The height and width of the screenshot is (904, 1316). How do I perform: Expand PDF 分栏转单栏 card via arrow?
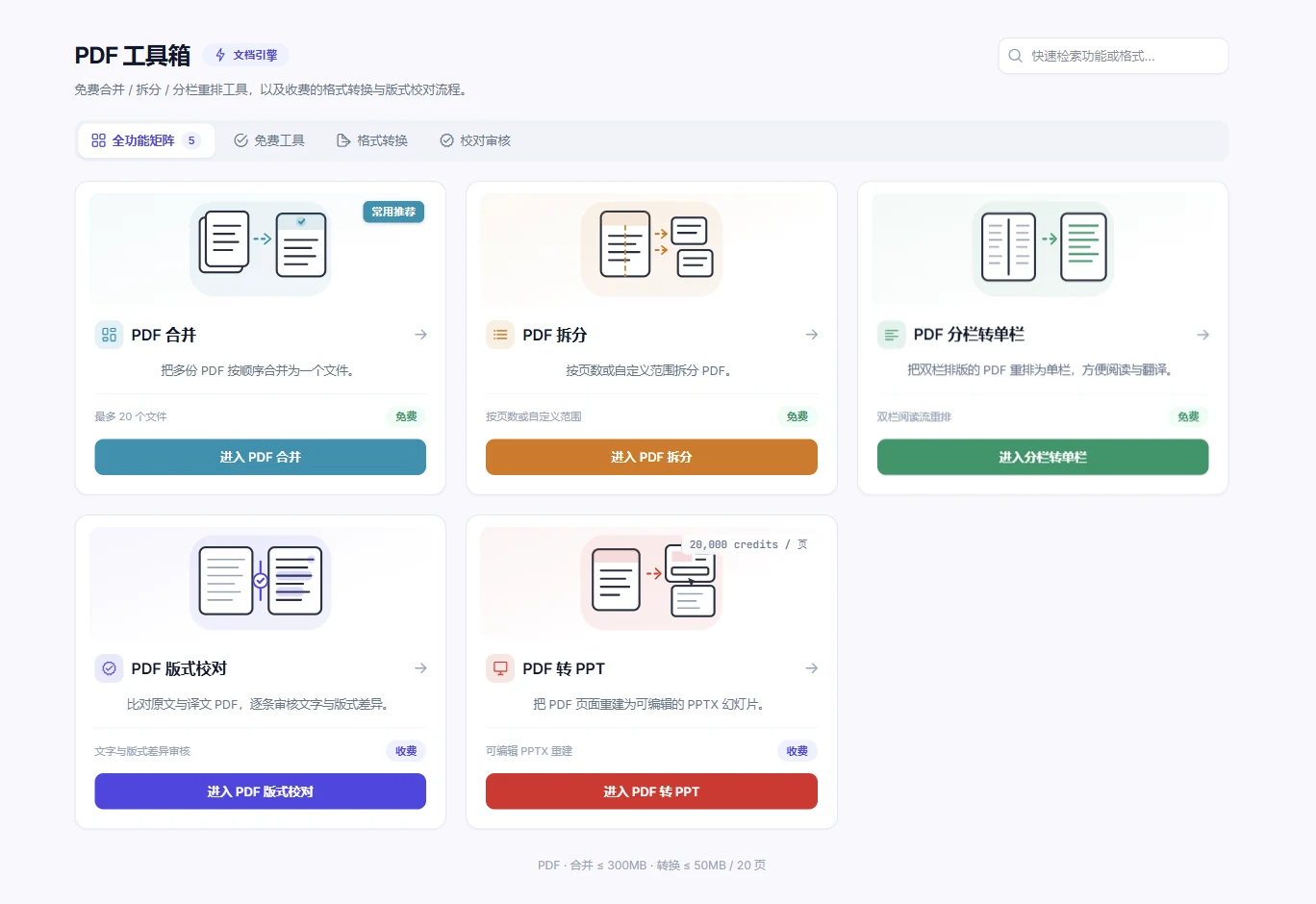[x=1202, y=335]
